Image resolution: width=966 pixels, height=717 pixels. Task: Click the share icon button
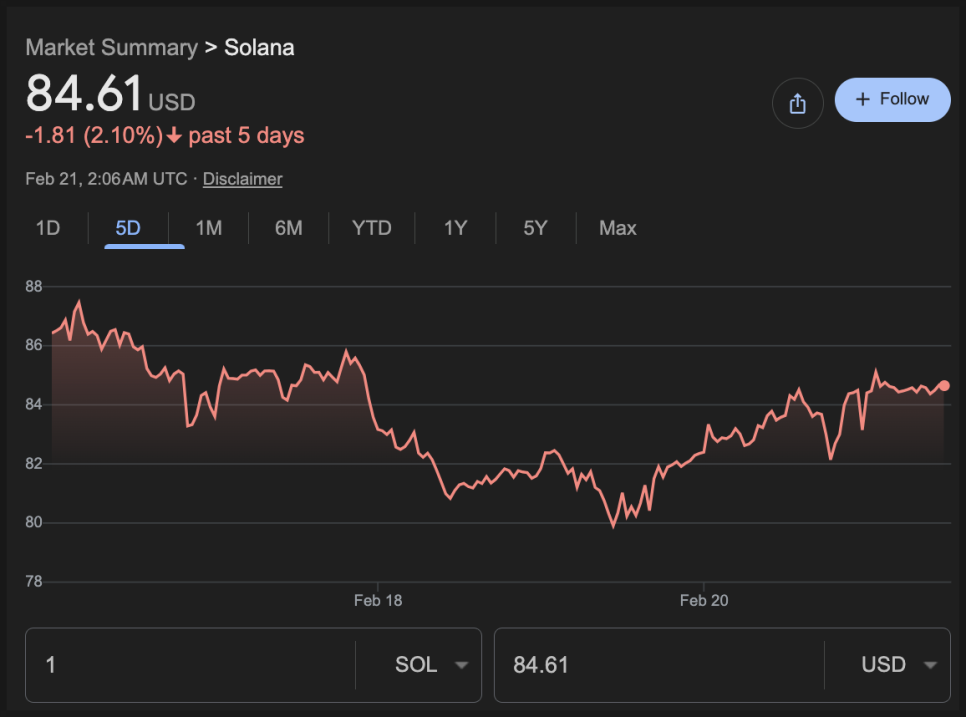[797, 103]
